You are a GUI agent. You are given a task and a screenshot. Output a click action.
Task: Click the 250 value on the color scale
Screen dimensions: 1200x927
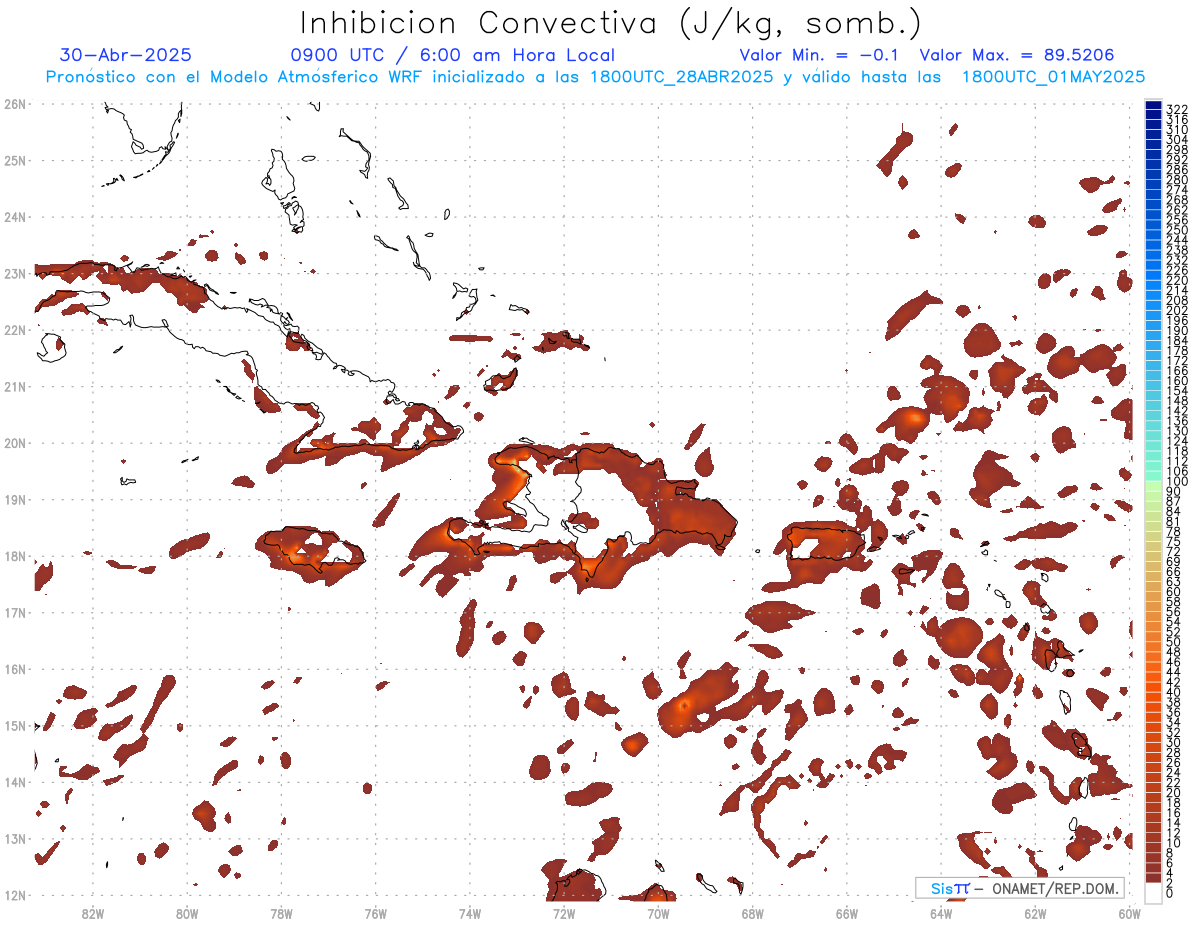pos(1177,230)
